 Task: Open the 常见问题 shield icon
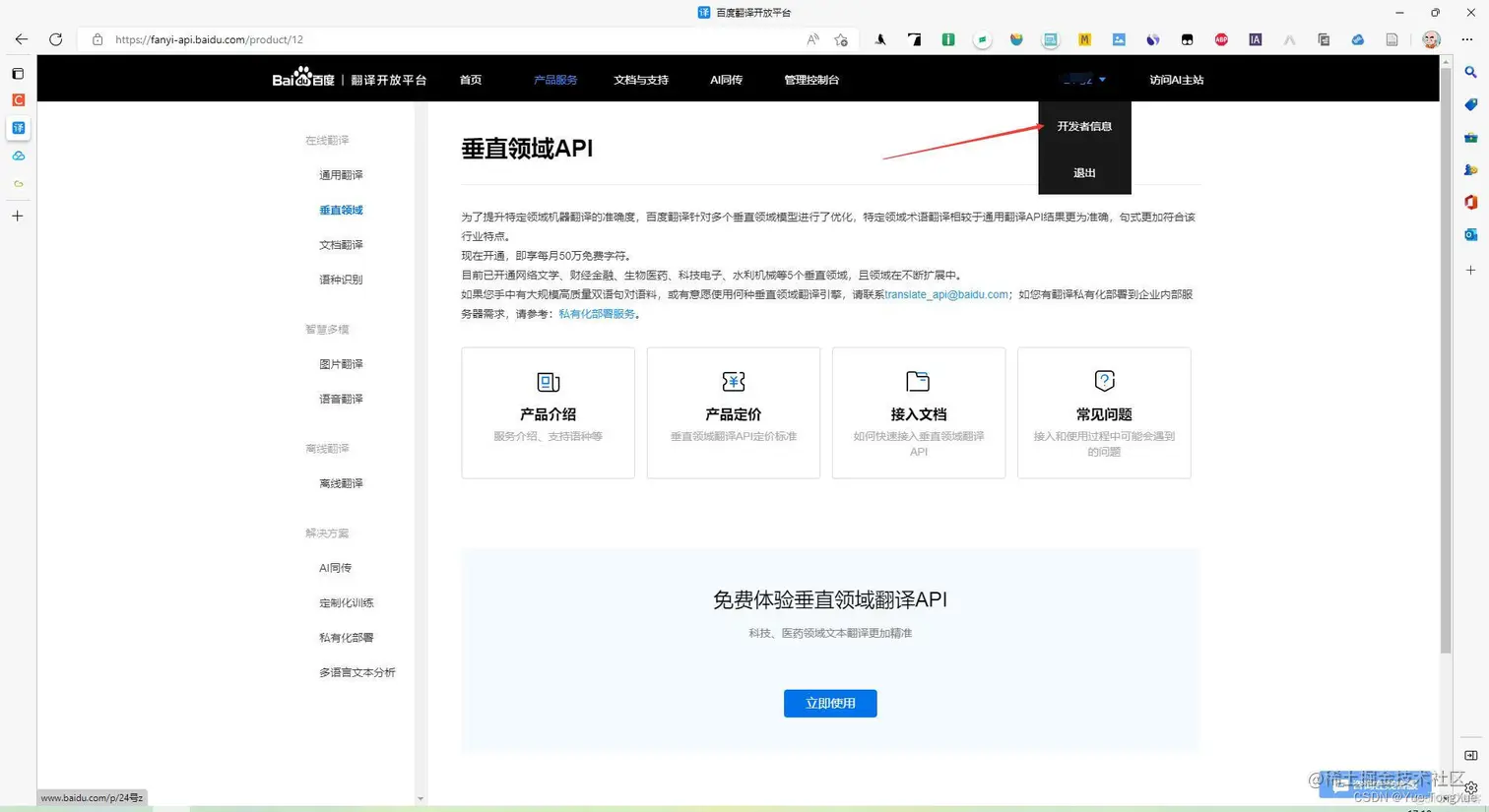[x=1104, y=381]
